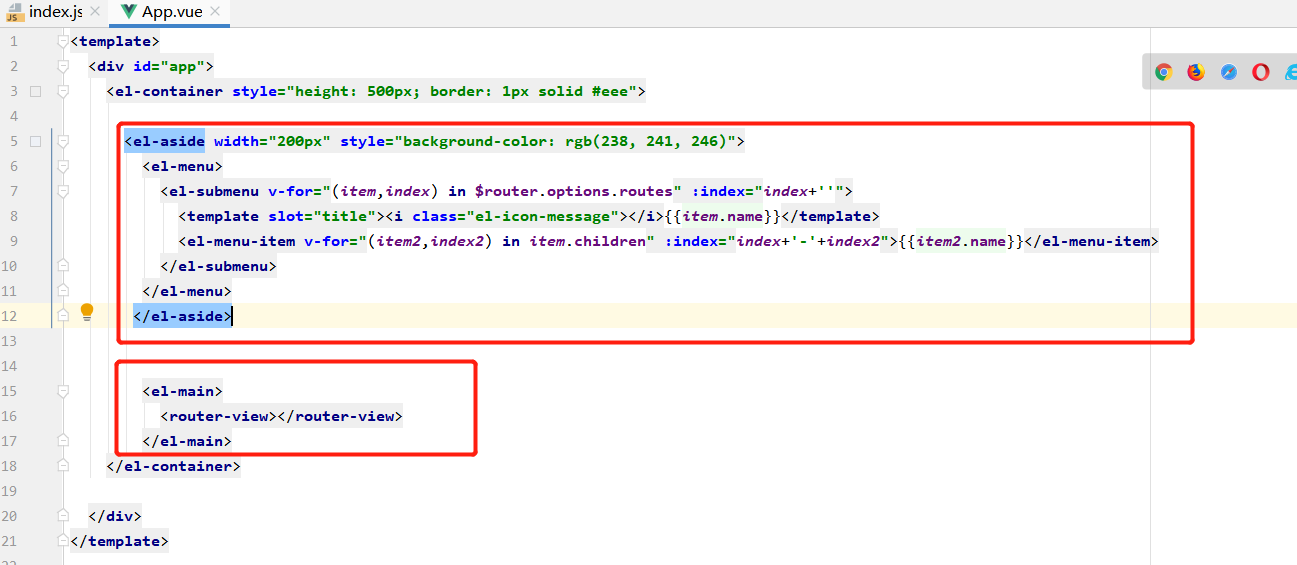
Task: Place cursor on opening <template> tag line 1
Action: coord(115,41)
